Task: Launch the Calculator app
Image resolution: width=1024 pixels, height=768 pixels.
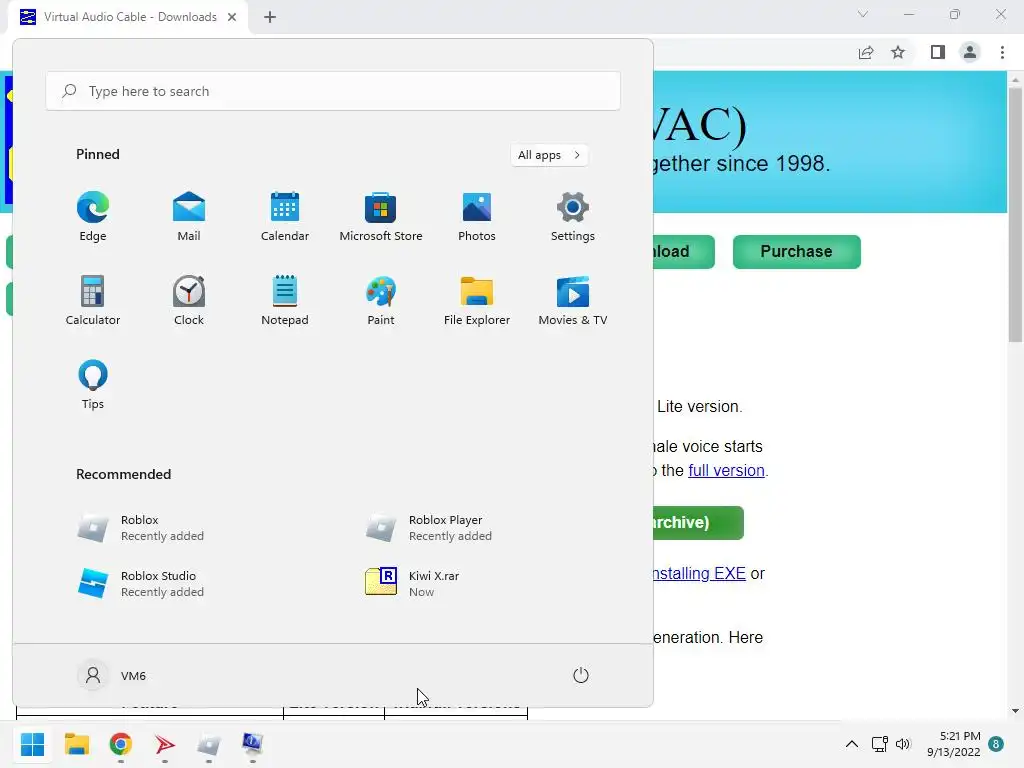Action: click(93, 300)
